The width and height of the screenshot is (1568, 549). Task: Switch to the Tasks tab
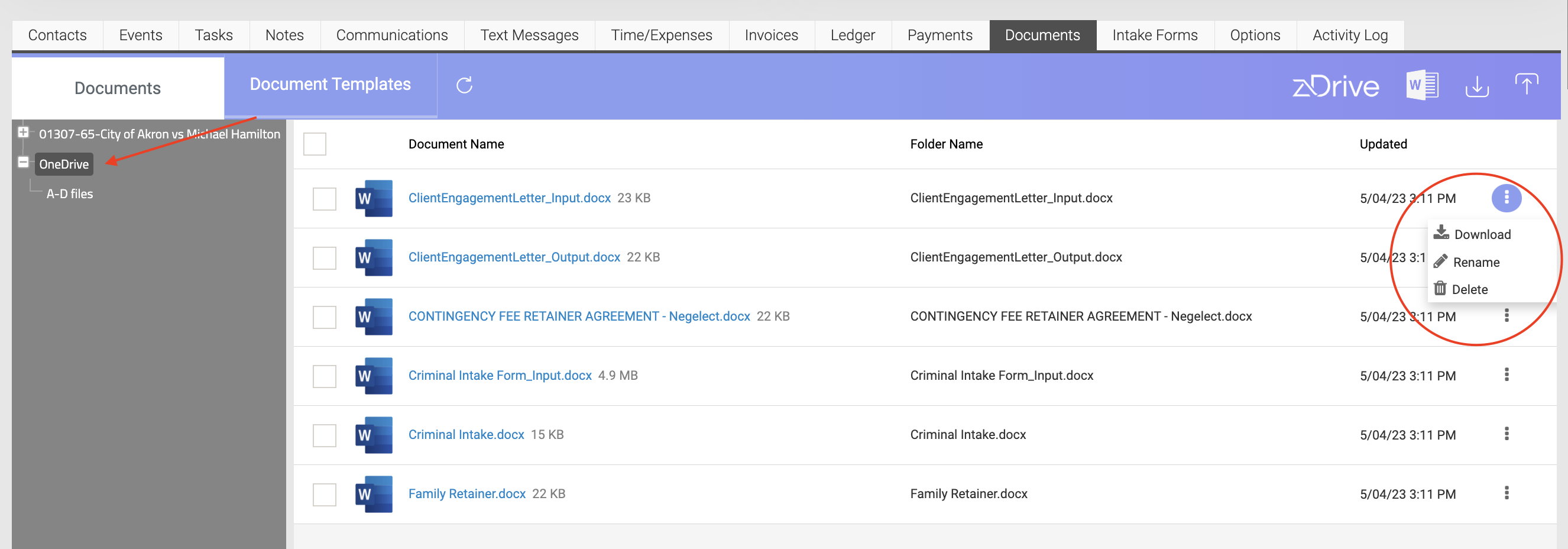[213, 35]
